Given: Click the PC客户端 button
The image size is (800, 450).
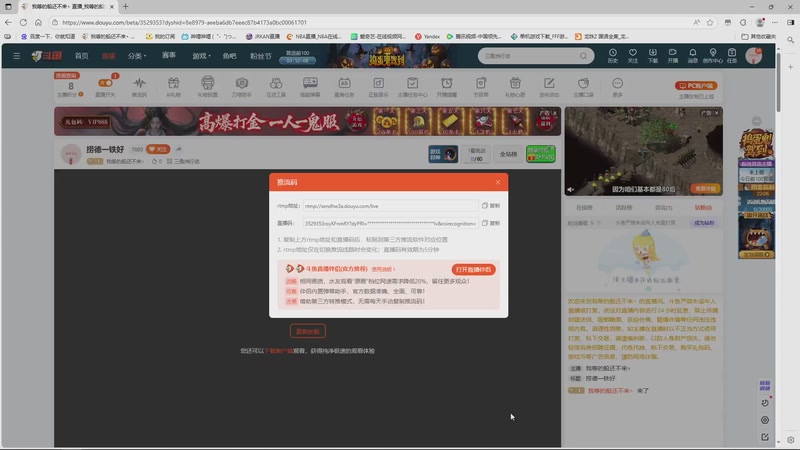Looking at the screenshot, I should pos(696,86).
